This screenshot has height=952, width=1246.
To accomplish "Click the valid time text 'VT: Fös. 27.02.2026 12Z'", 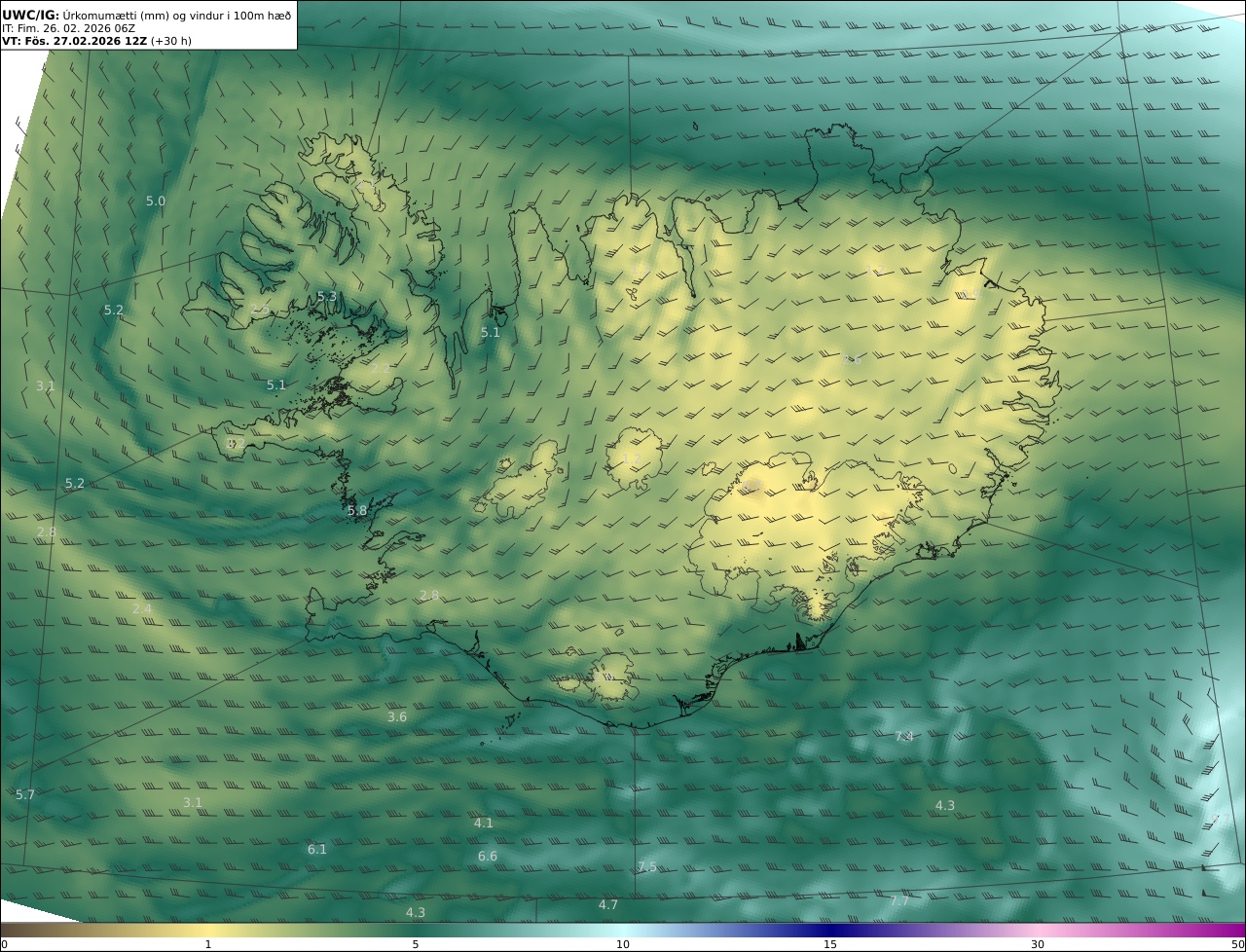I will point(74,42).
